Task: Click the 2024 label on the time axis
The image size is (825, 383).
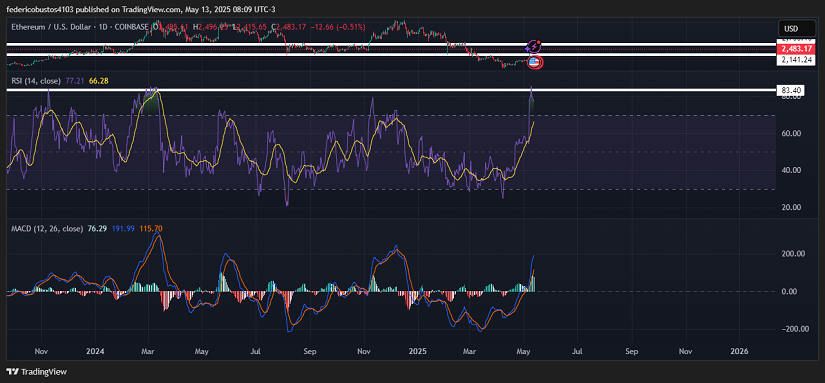Action: pos(95,350)
